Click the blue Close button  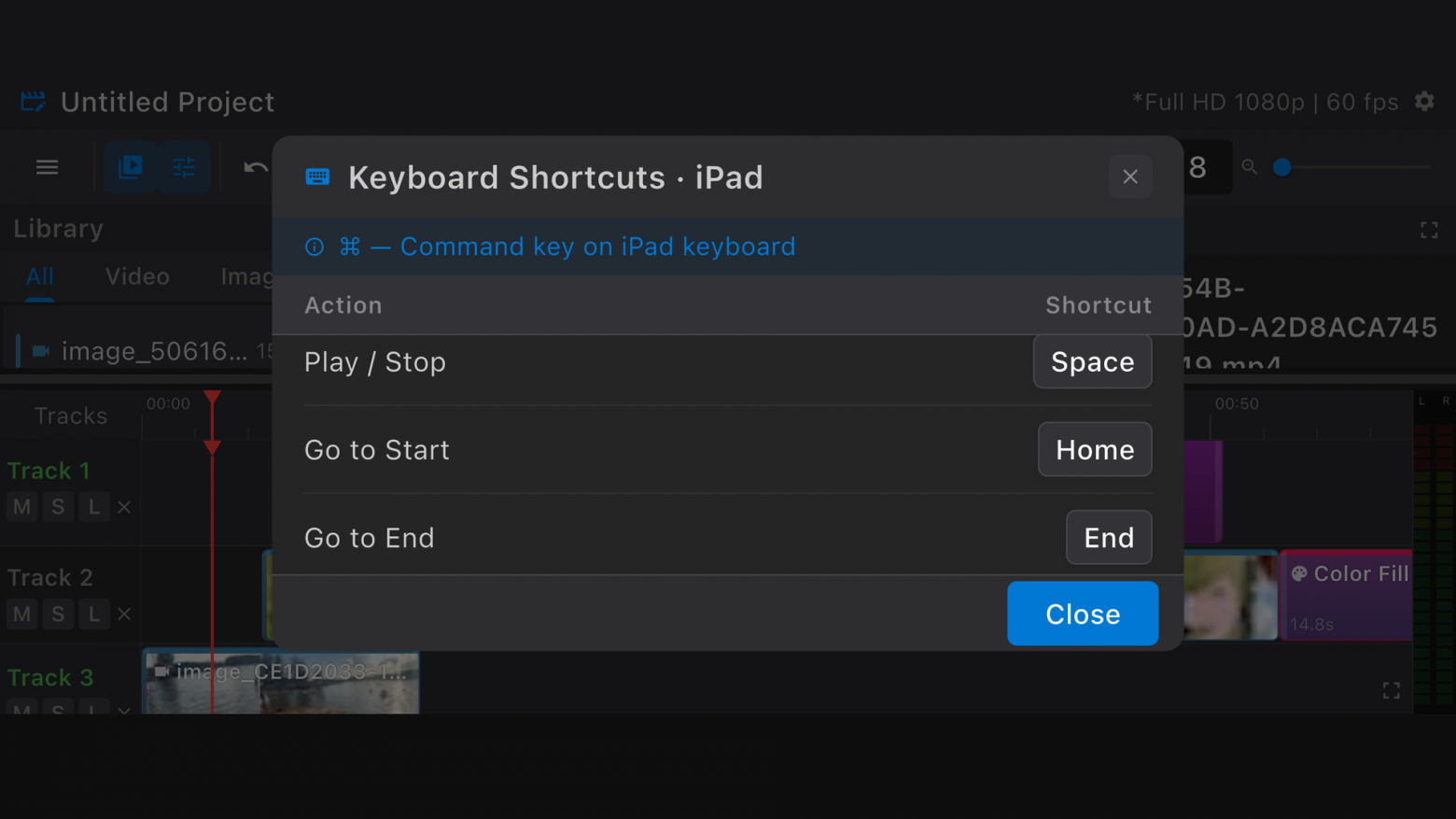click(x=1083, y=614)
